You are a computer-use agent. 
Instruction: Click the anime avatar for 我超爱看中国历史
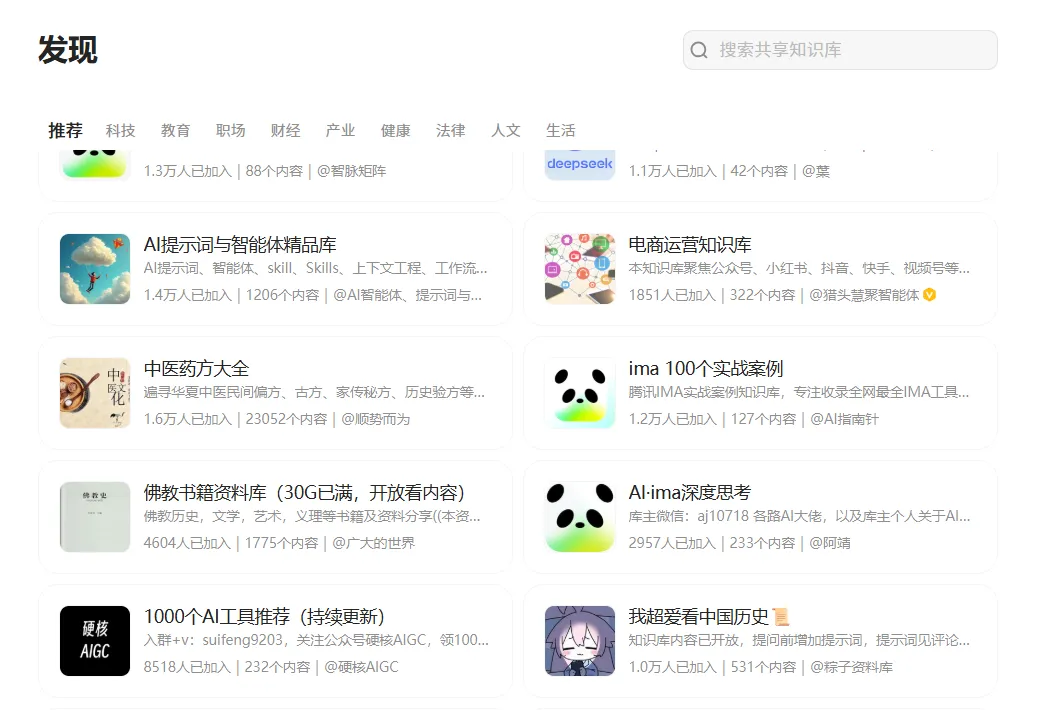click(x=580, y=641)
